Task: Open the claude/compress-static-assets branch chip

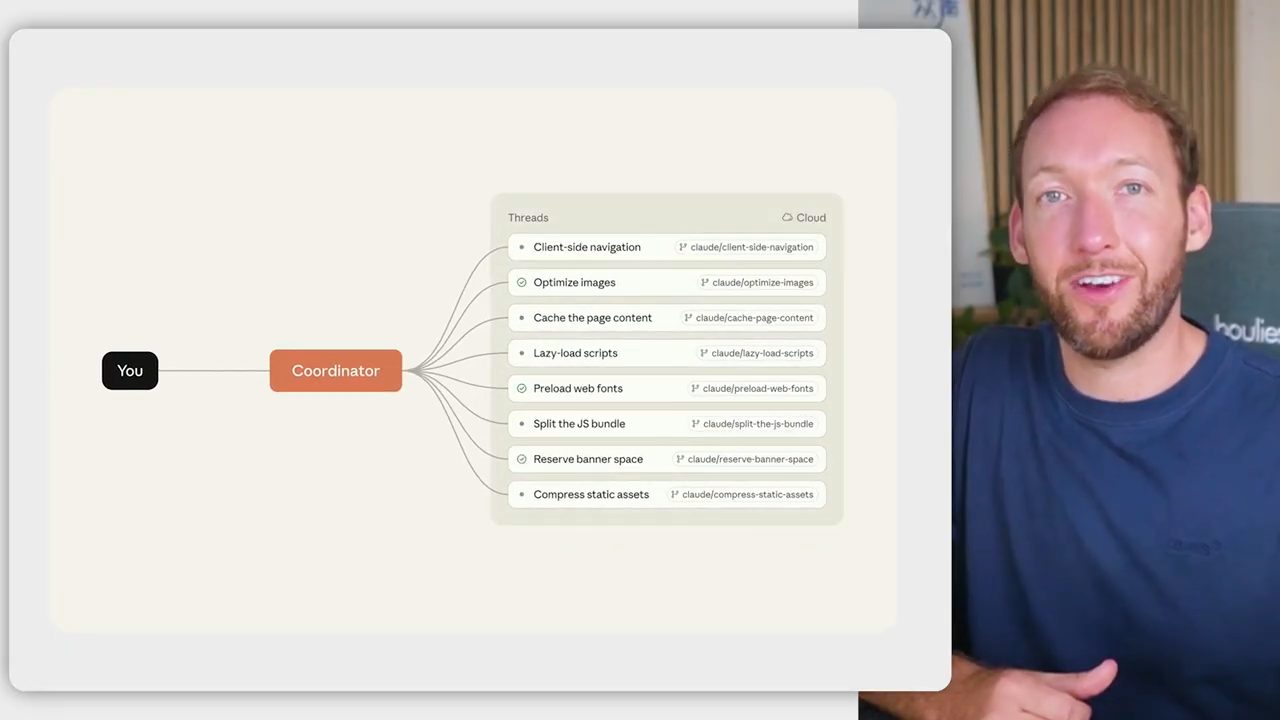Action: pos(742,494)
